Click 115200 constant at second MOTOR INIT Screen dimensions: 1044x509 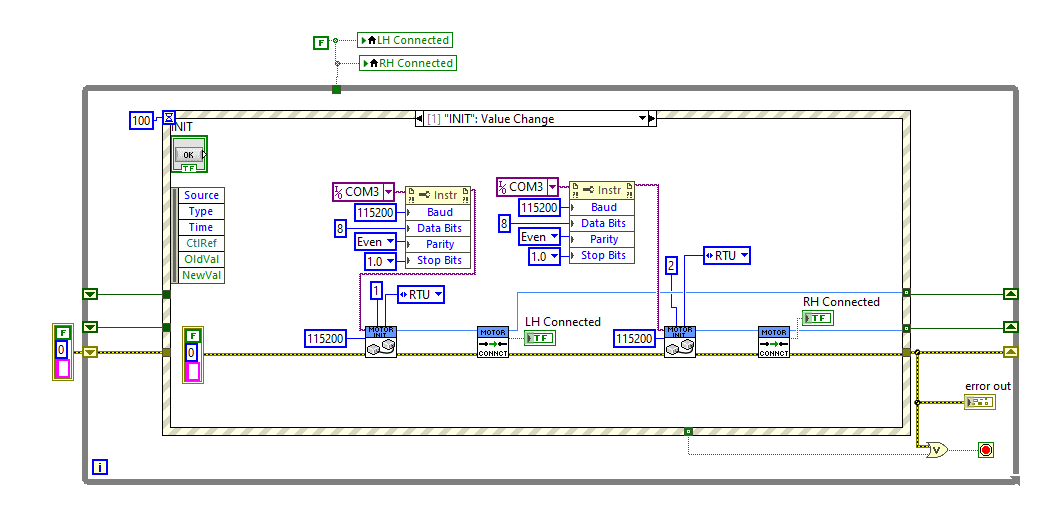coord(635,338)
